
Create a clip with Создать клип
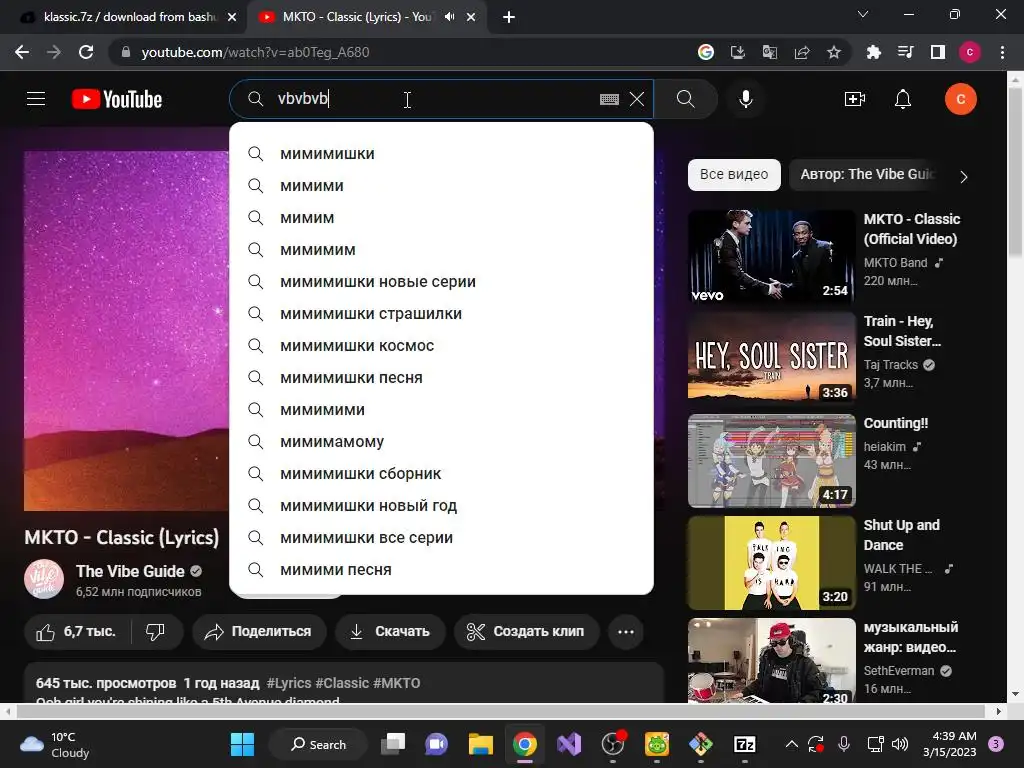point(526,632)
